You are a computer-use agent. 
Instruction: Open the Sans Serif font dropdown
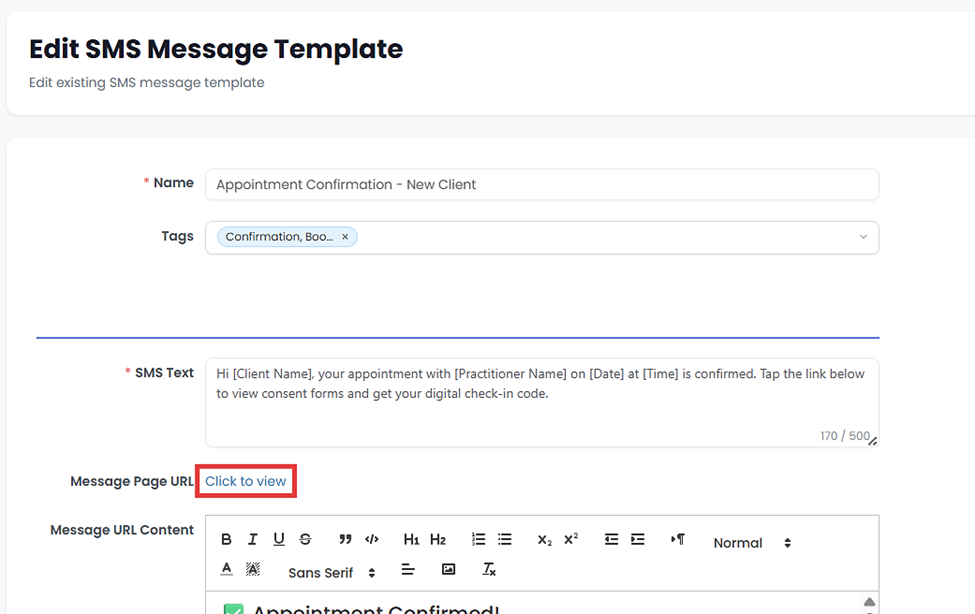(x=331, y=573)
